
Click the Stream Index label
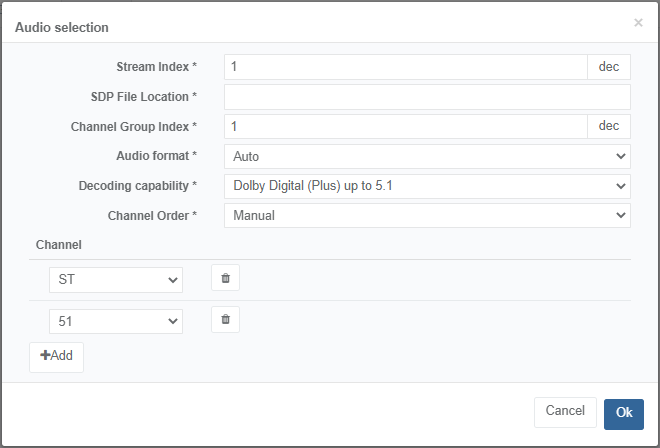point(157,67)
